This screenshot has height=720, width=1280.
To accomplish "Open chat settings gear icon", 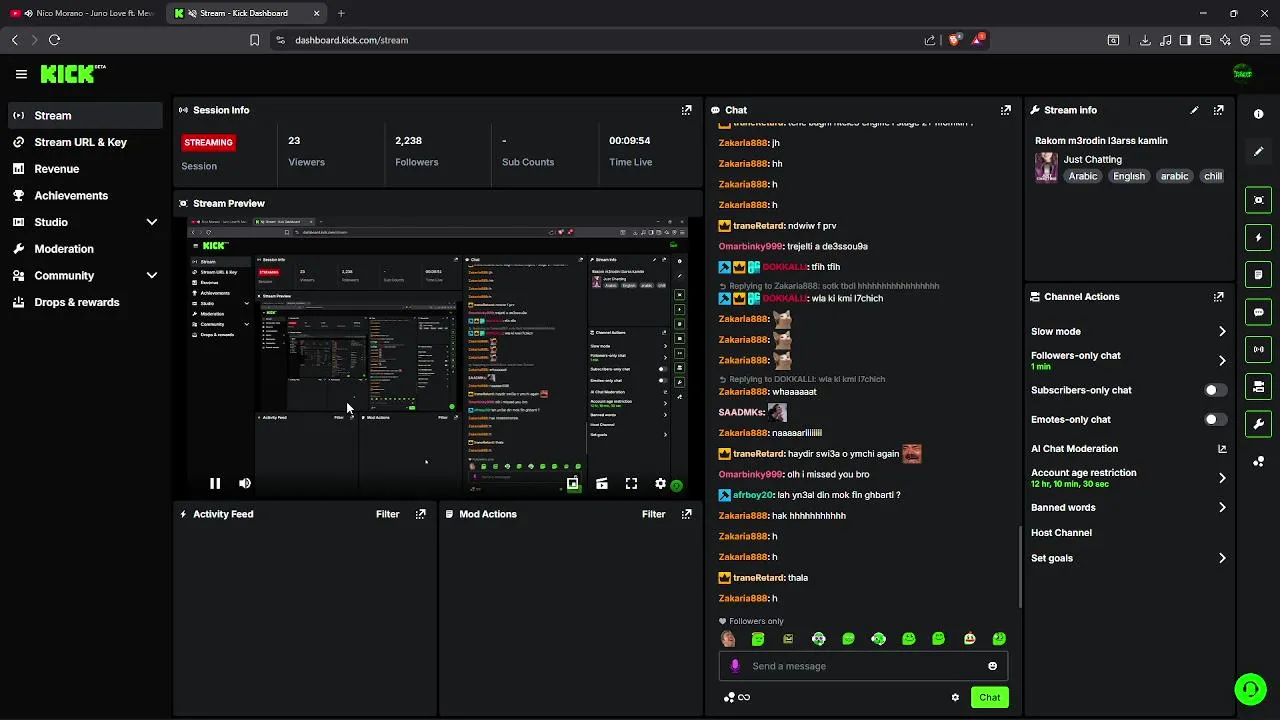I will click(955, 697).
